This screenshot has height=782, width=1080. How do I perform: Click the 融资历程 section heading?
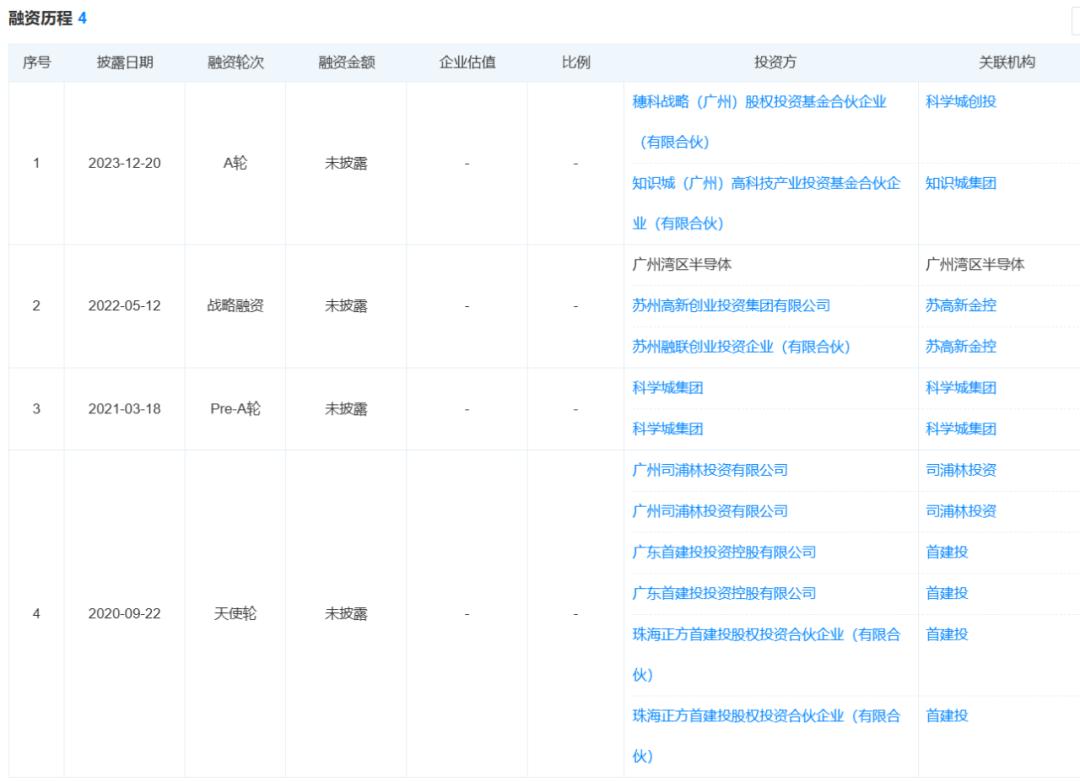click(x=40, y=19)
